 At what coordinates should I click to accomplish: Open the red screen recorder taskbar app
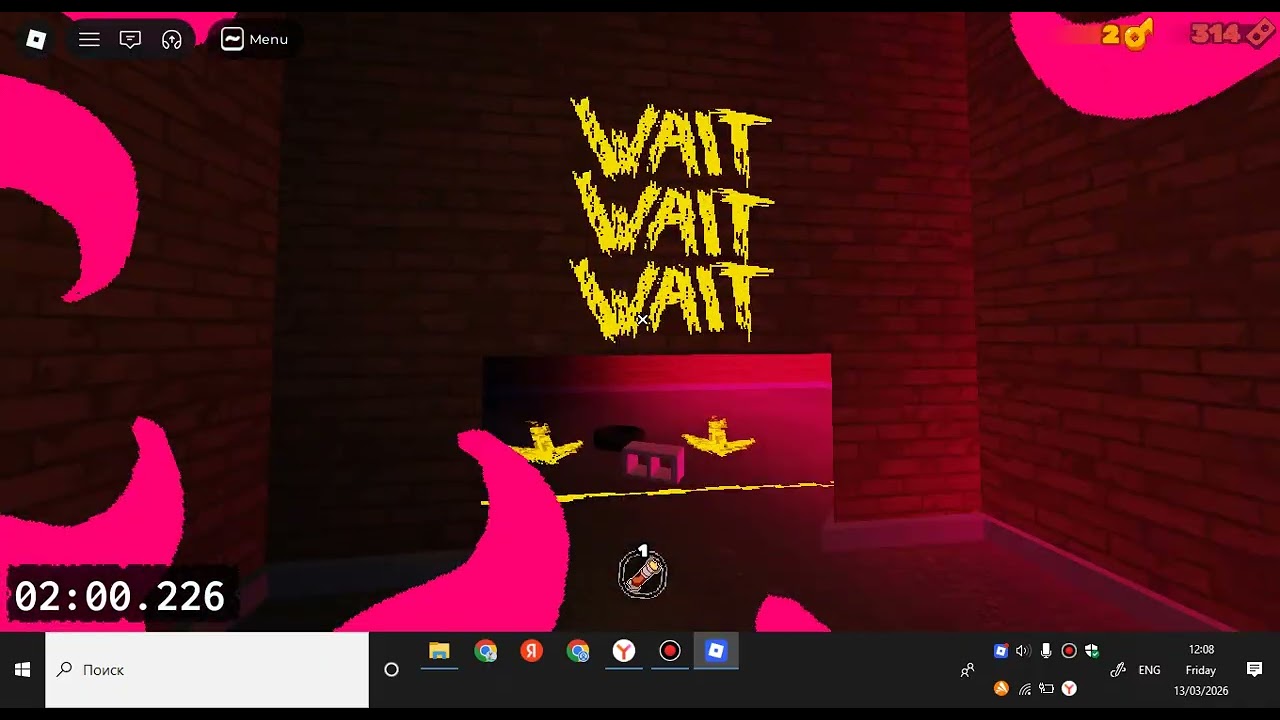[x=670, y=651]
